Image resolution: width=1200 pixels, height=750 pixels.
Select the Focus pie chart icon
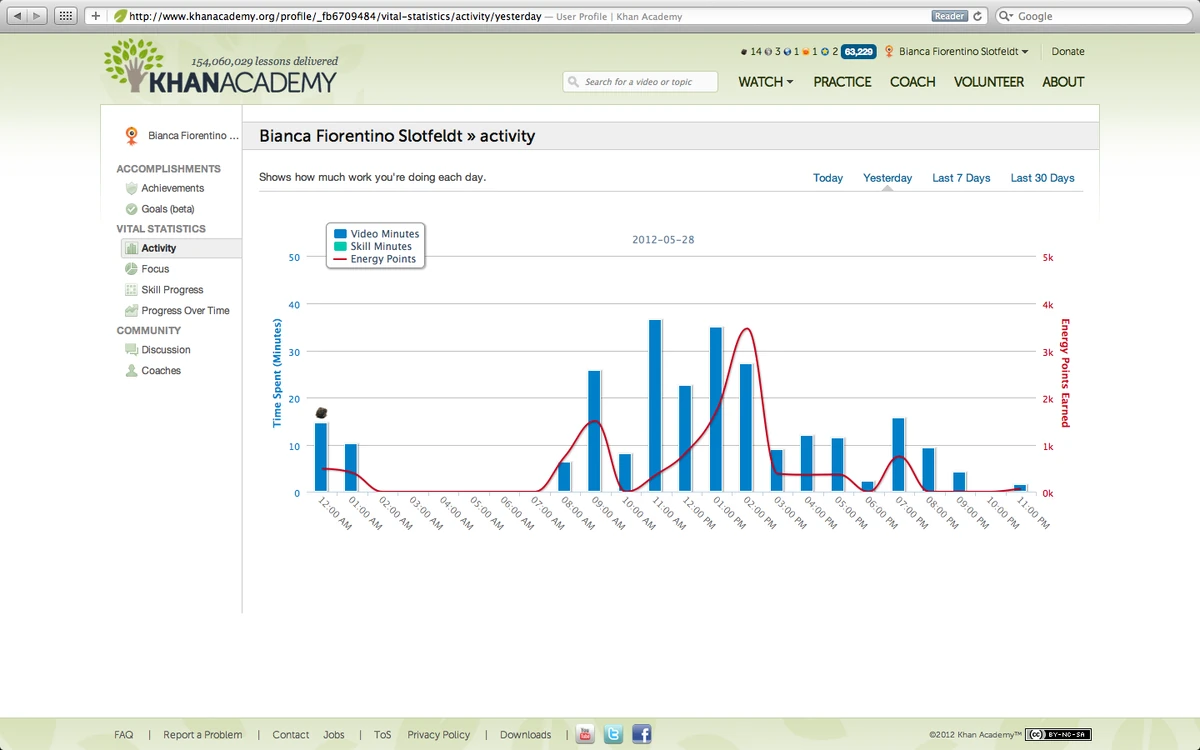click(131, 268)
